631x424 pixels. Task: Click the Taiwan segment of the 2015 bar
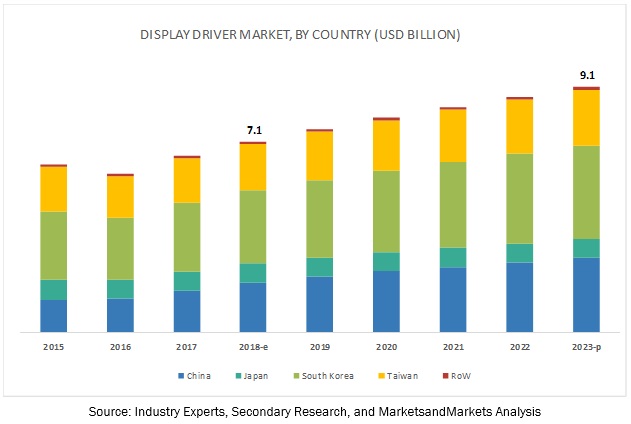pos(53,189)
